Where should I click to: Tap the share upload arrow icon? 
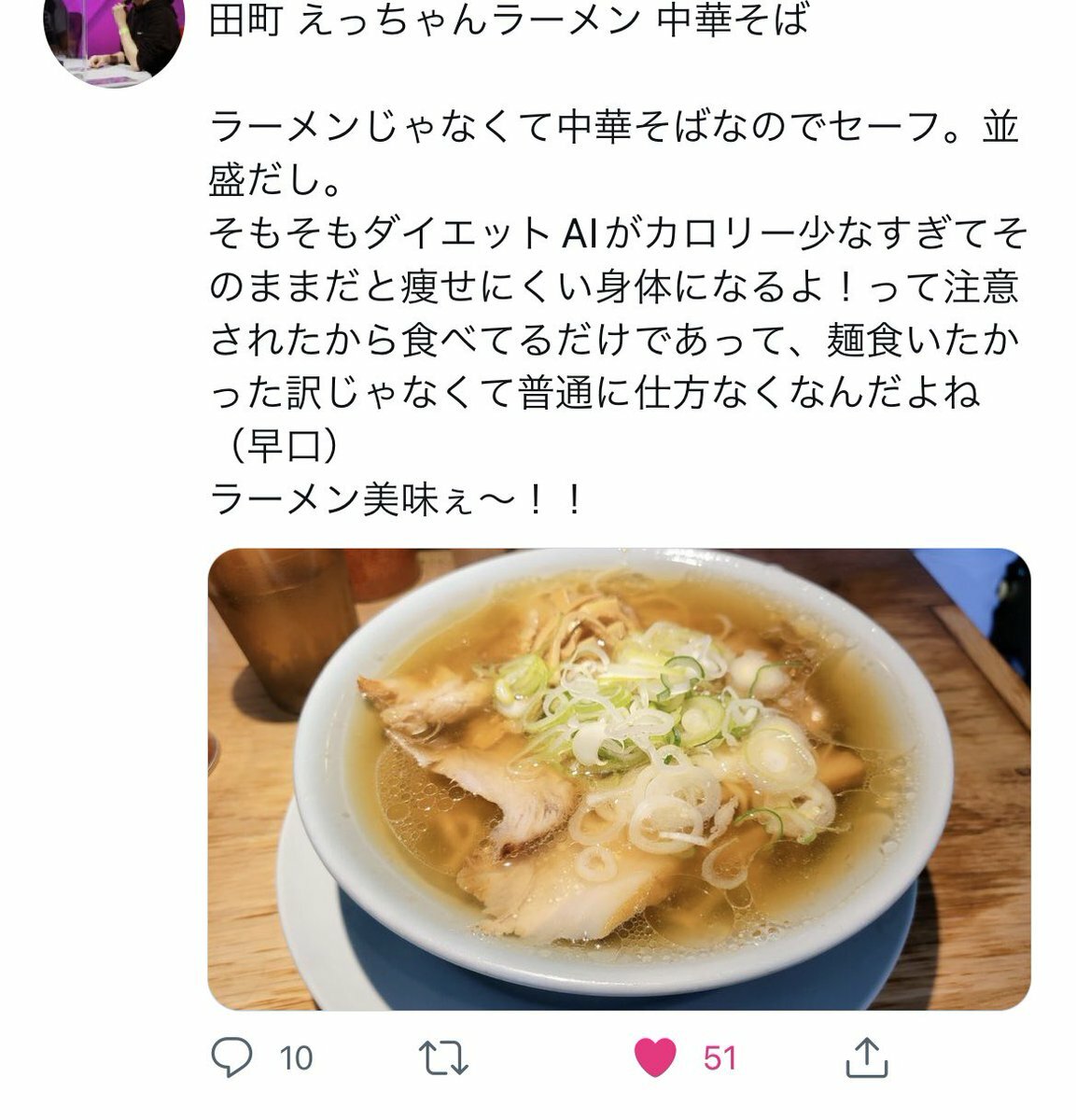[x=864, y=1057]
